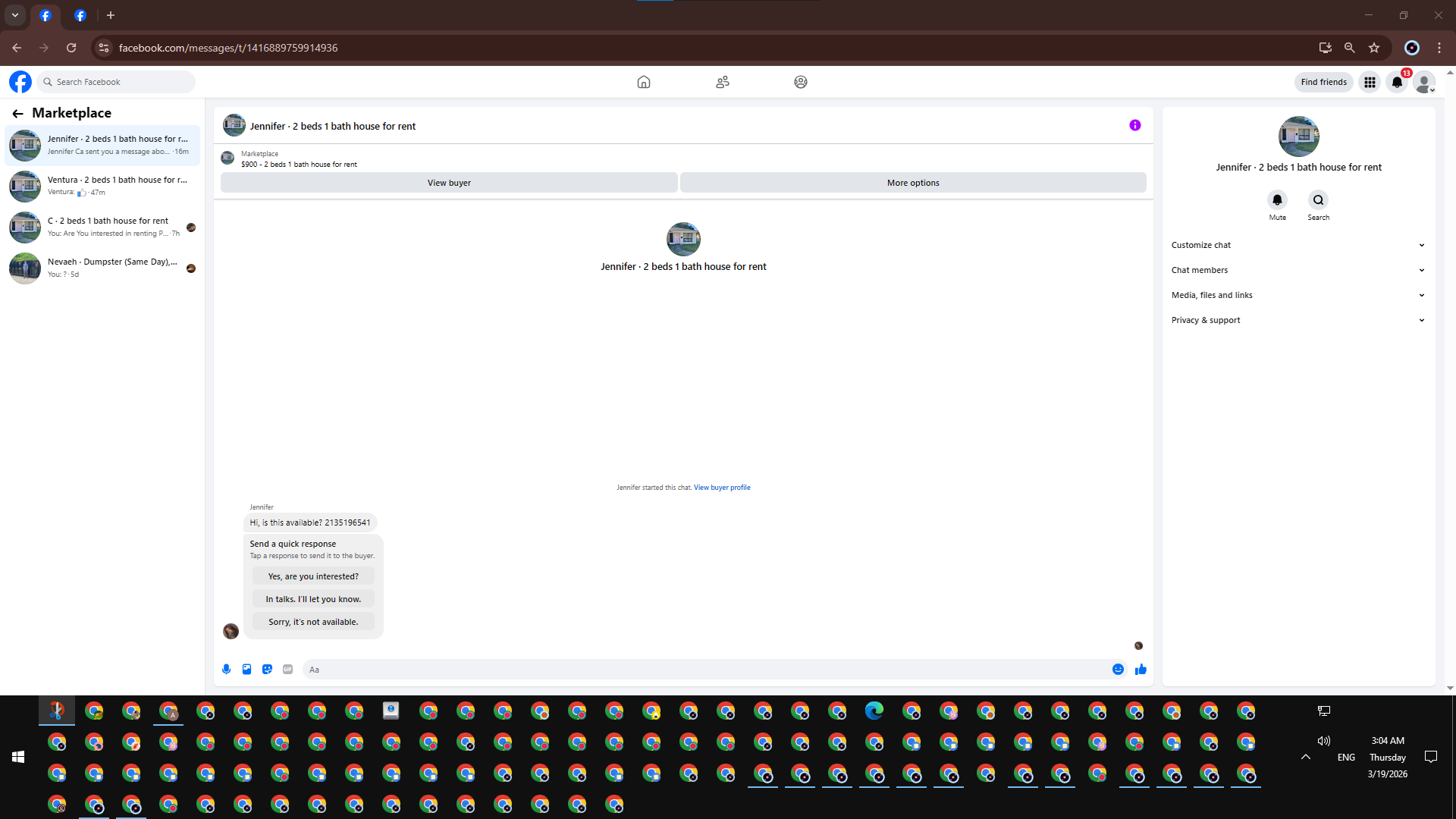Open the GIF picker icon
The image size is (1456, 819).
tap(287, 669)
